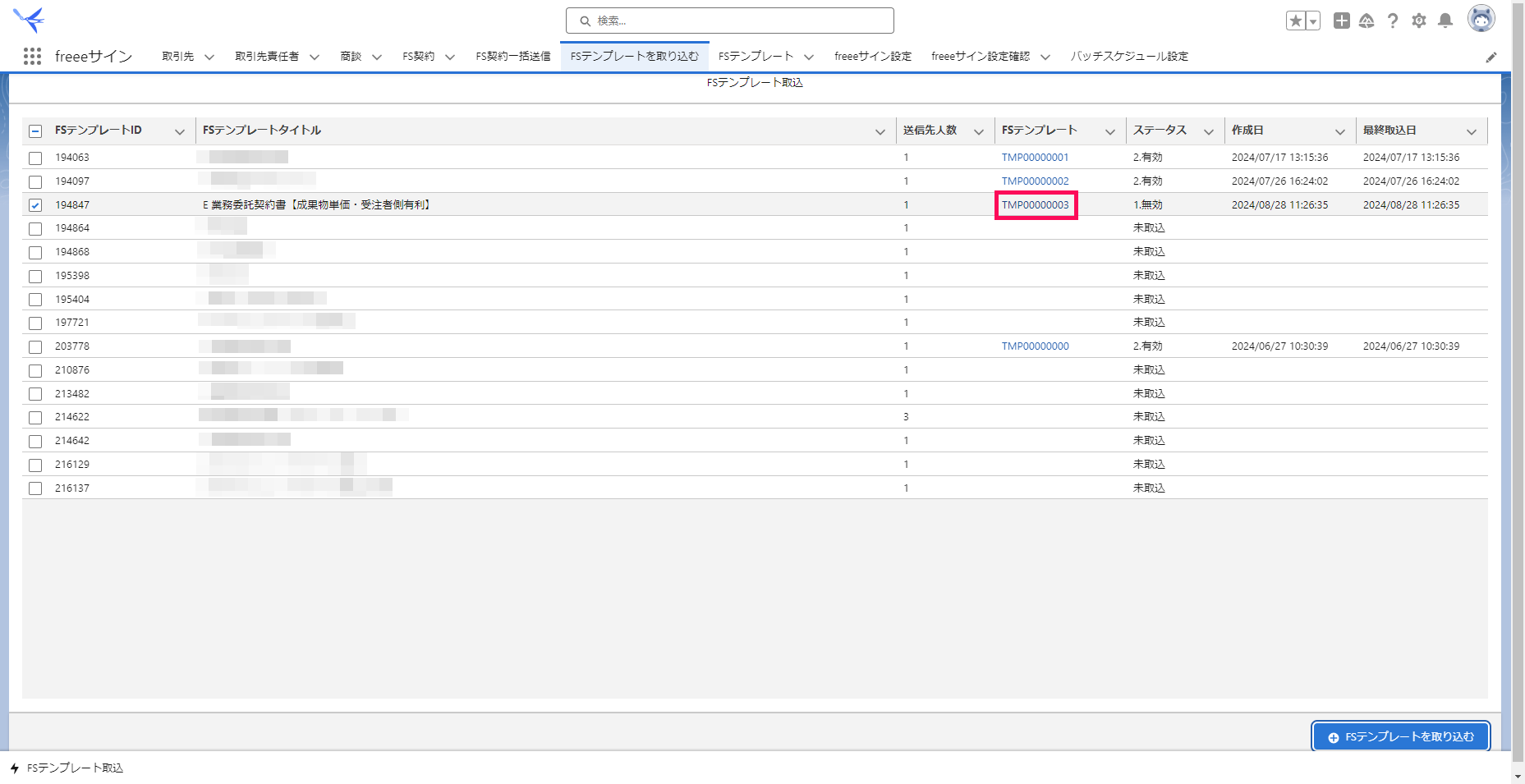Open the Global Actions plus icon
Viewport: 1525px width, 784px height.
point(1341,21)
